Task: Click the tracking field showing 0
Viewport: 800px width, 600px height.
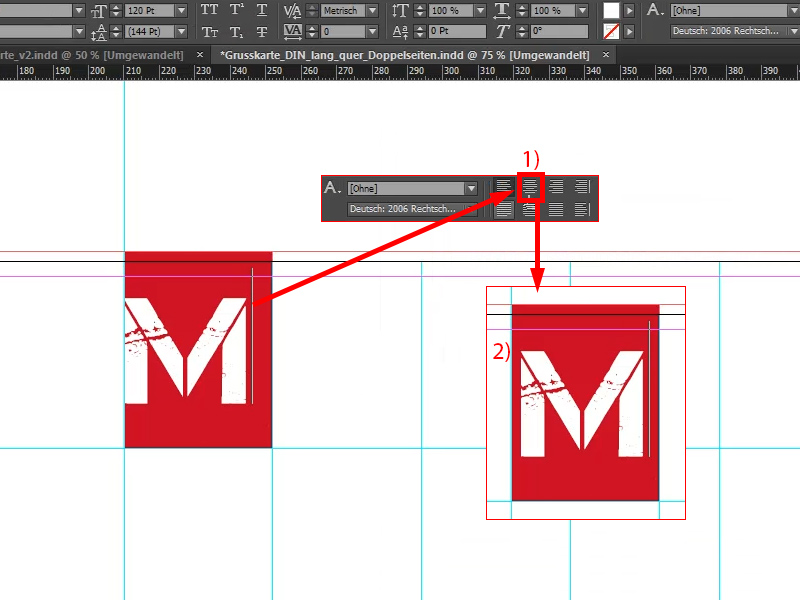Action: point(344,32)
